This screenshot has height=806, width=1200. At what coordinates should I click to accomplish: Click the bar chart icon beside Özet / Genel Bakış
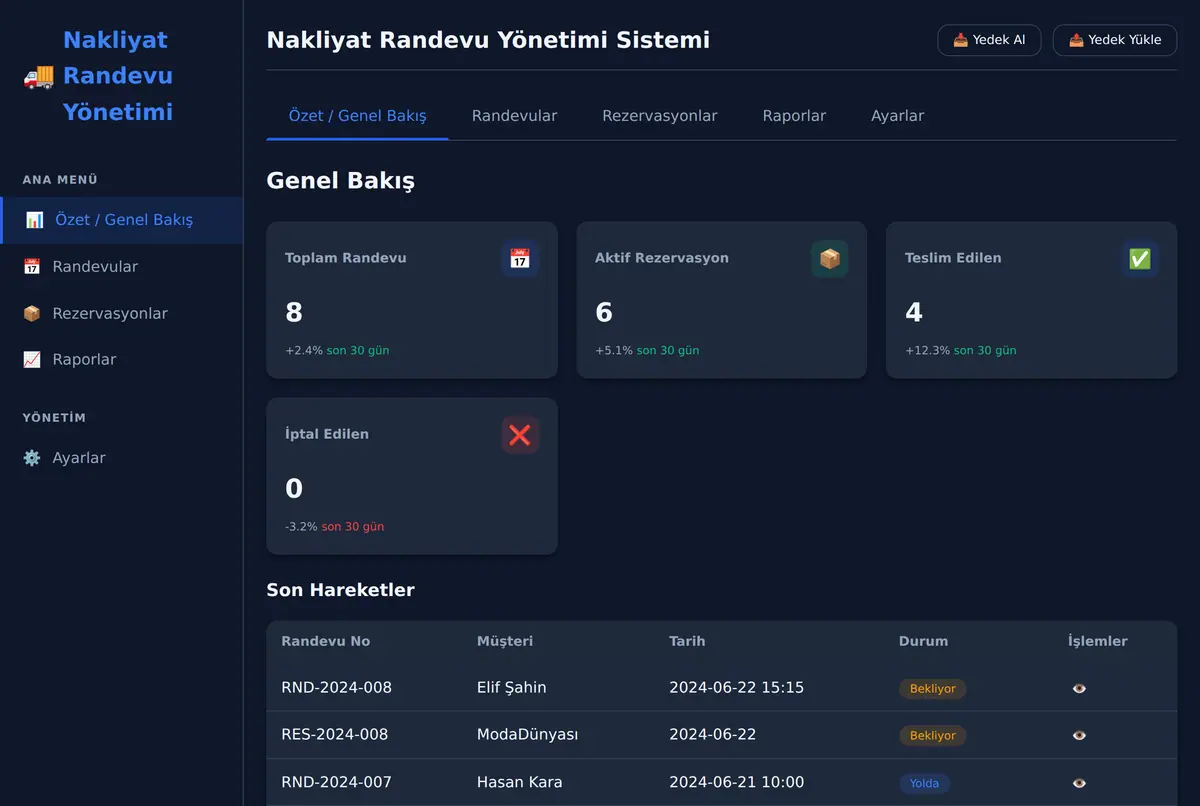coord(34,220)
